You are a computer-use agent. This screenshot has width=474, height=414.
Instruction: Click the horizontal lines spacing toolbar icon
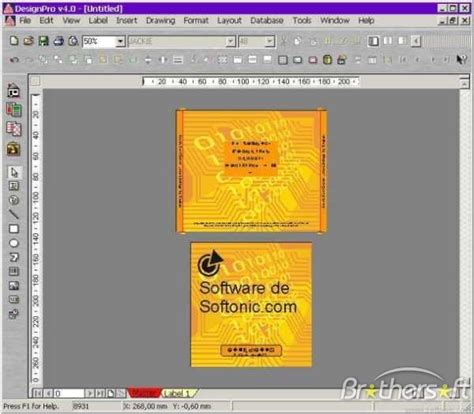(178, 60)
